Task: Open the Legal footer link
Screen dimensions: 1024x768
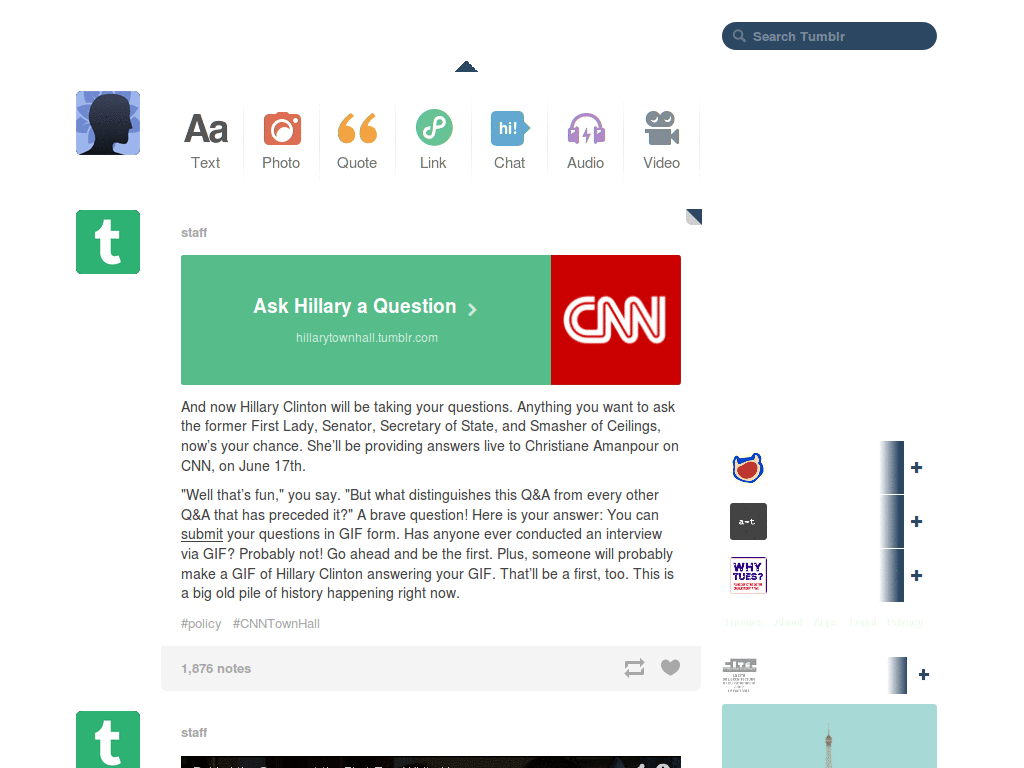Action: [863, 622]
